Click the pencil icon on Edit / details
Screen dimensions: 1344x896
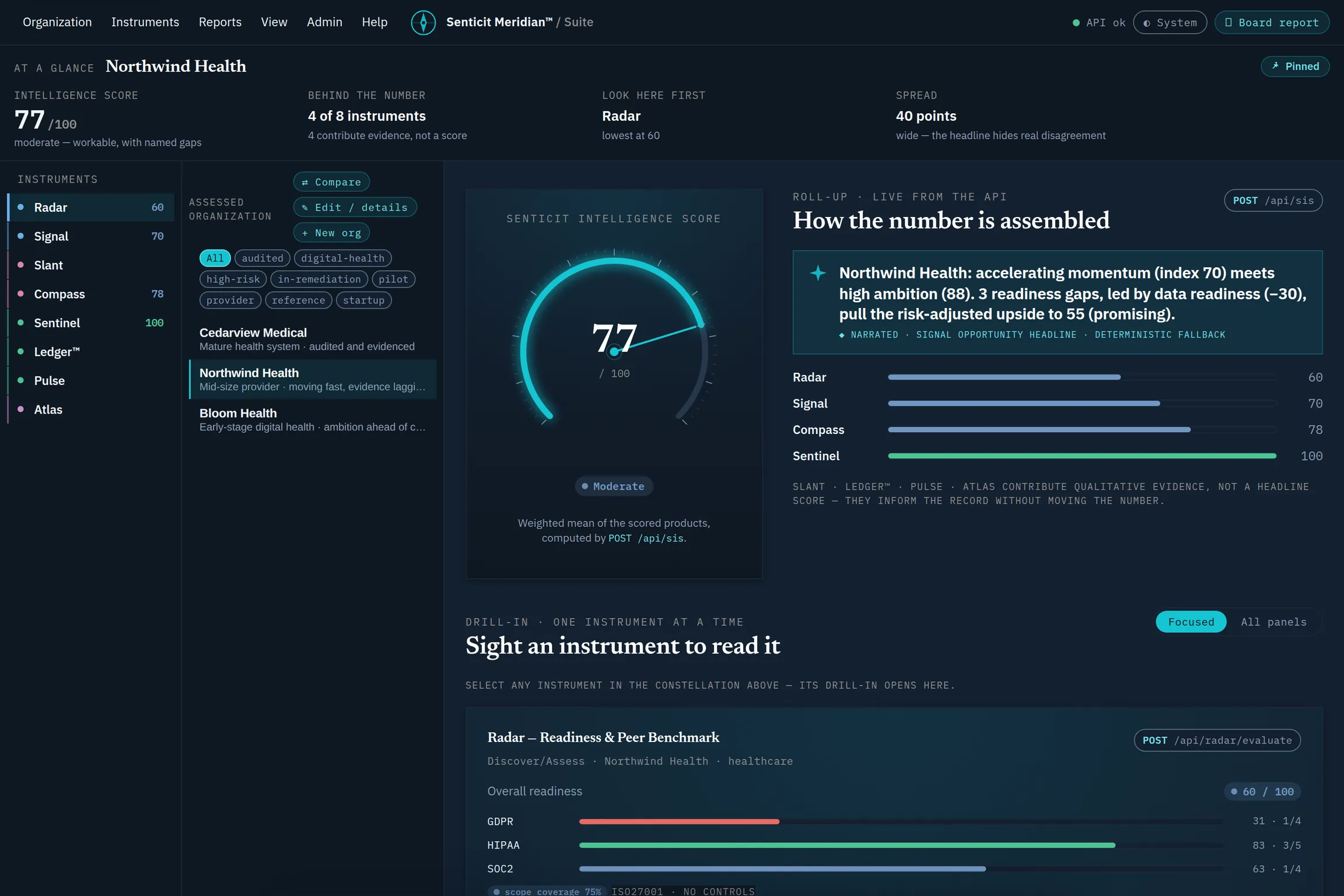(304, 207)
